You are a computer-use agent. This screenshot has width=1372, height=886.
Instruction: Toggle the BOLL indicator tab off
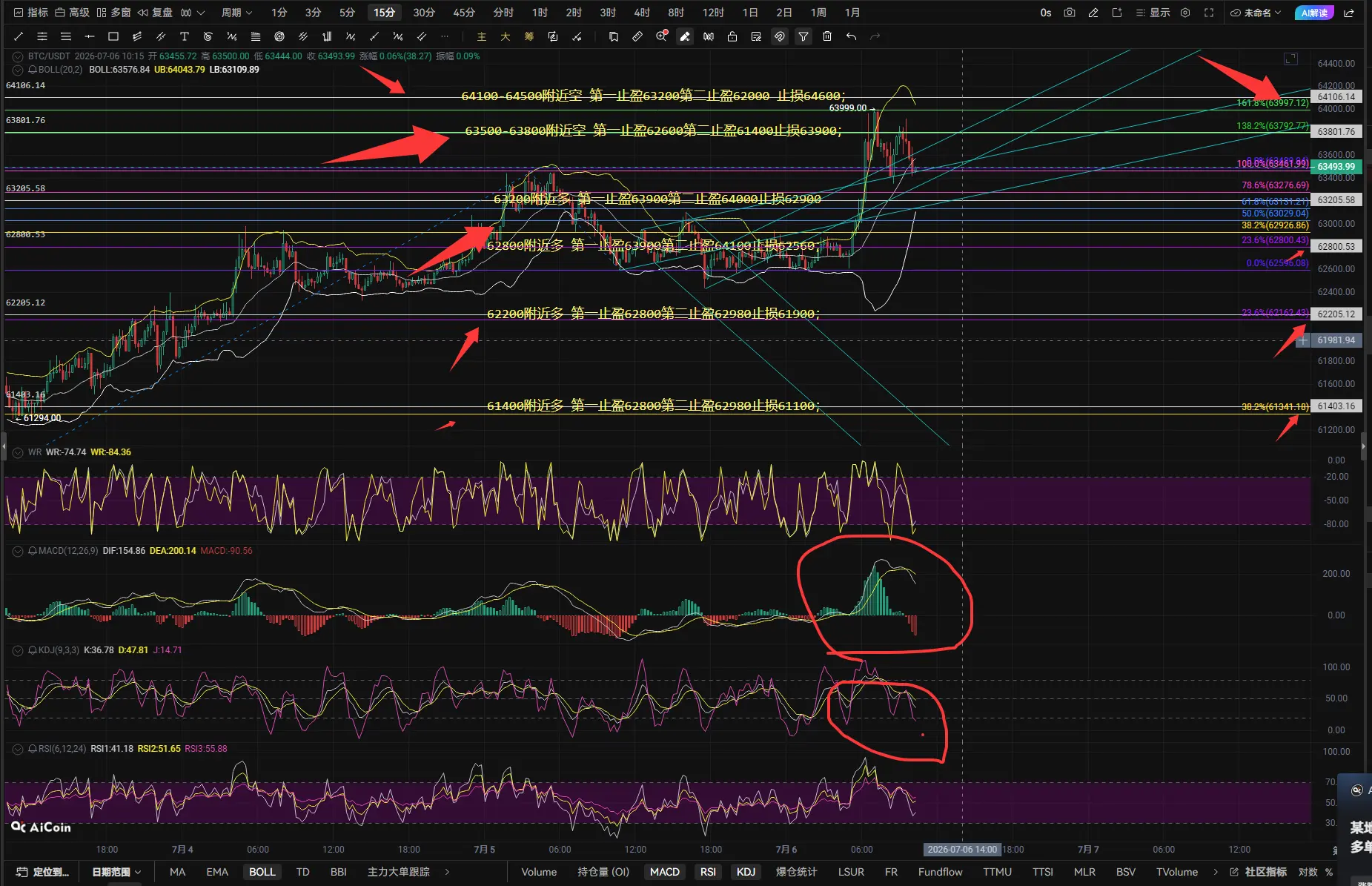point(262,872)
